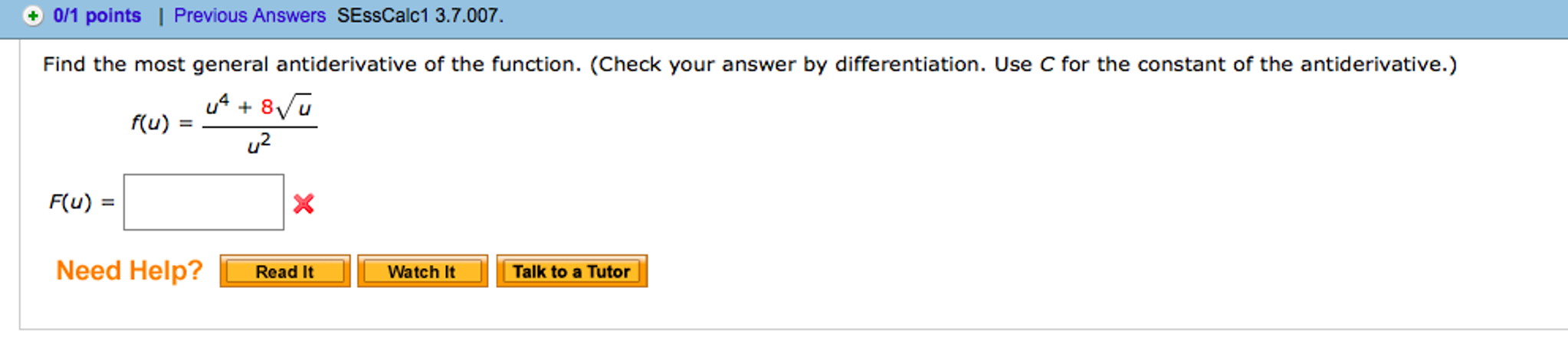1568x357 pixels.
Task: Click the SEssCalc1 3.7.007 question code
Action: tap(420, 16)
